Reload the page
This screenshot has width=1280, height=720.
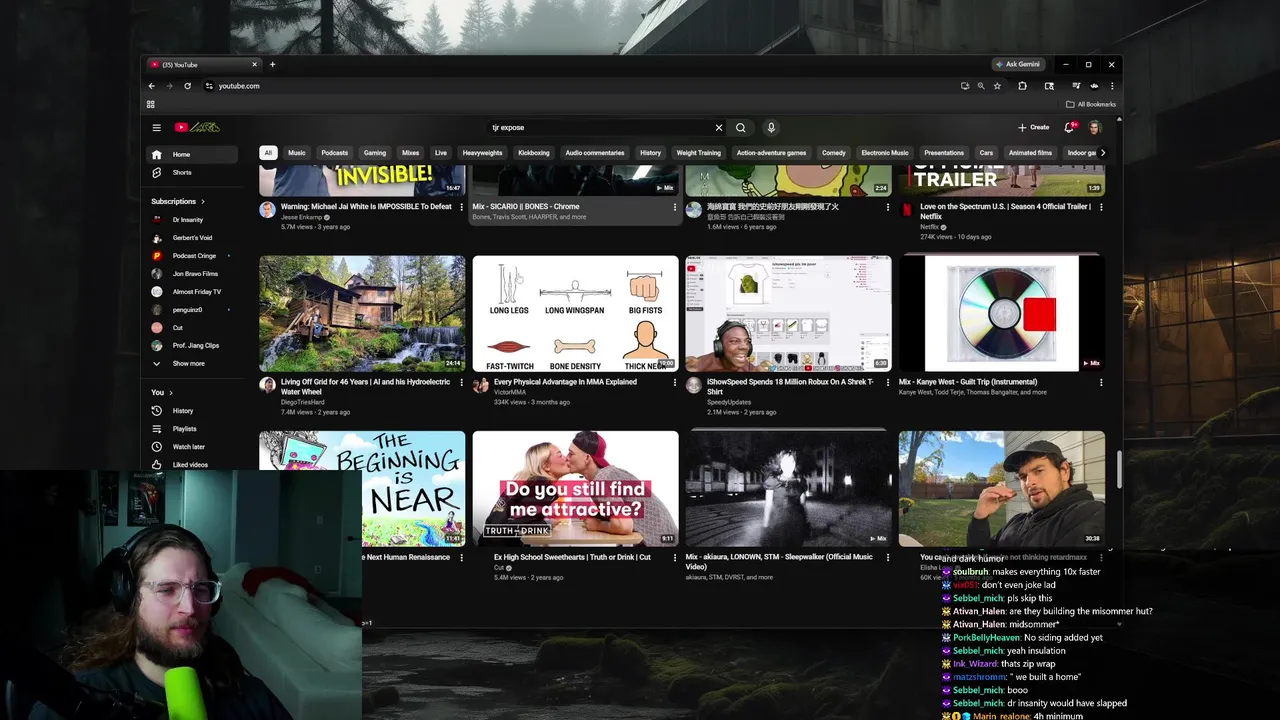point(187,86)
